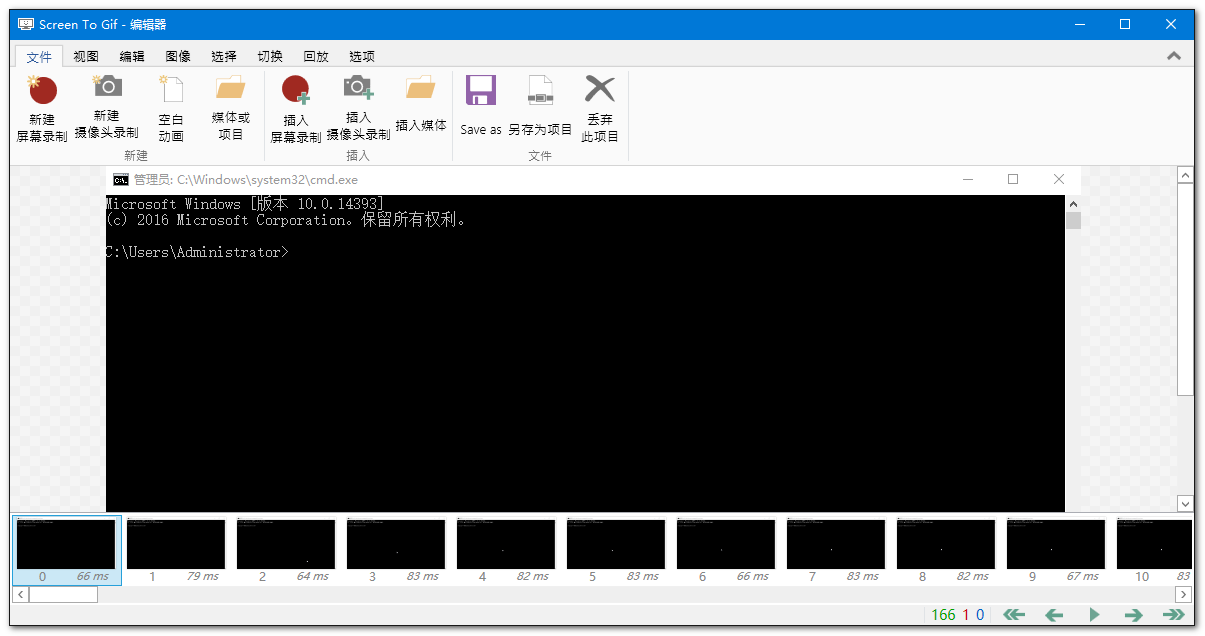Screen dimensions: 1205x636
Task: Start a new webcam recording (新建摄像头录制)
Action: coord(107,109)
